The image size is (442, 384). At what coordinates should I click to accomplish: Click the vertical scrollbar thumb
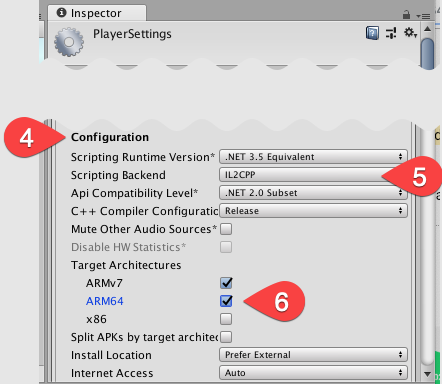(427, 53)
